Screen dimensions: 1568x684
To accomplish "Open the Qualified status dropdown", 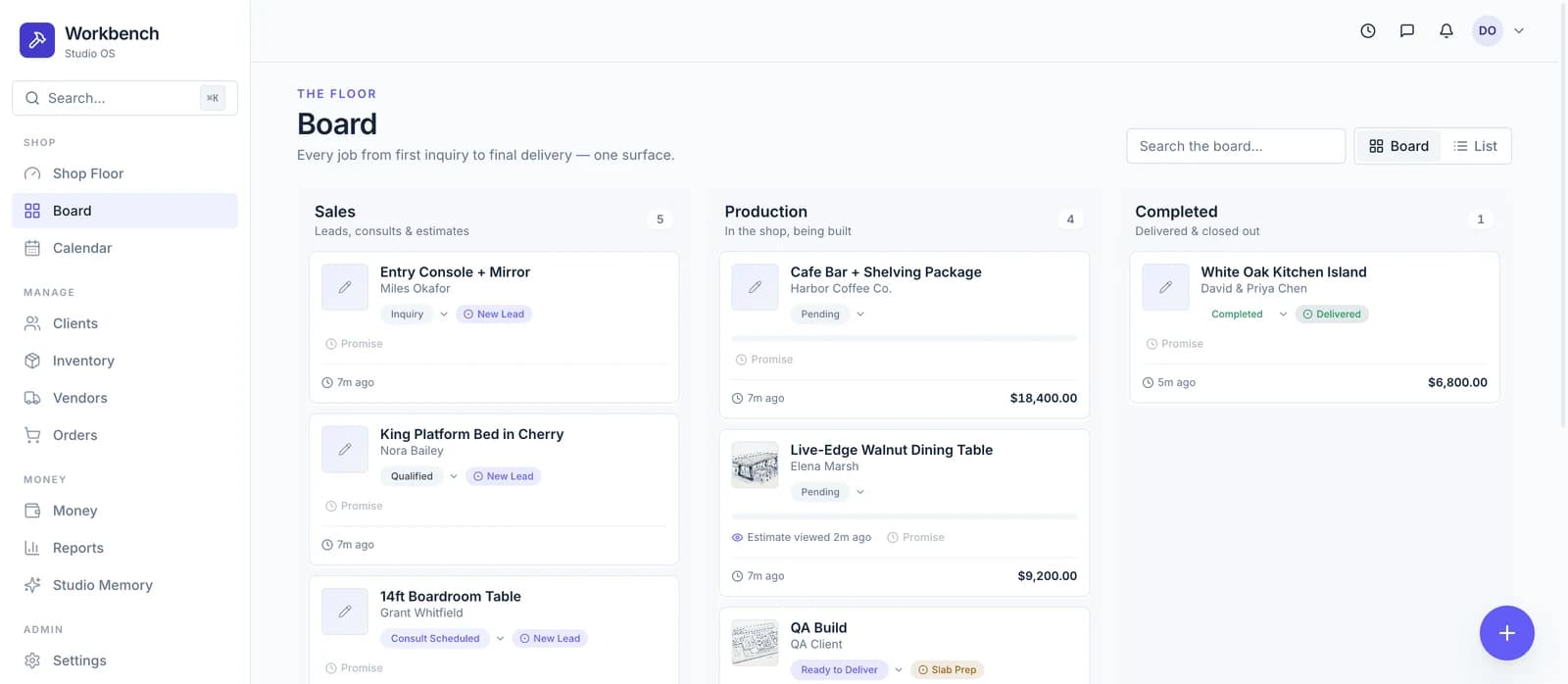I will tap(419, 476).
